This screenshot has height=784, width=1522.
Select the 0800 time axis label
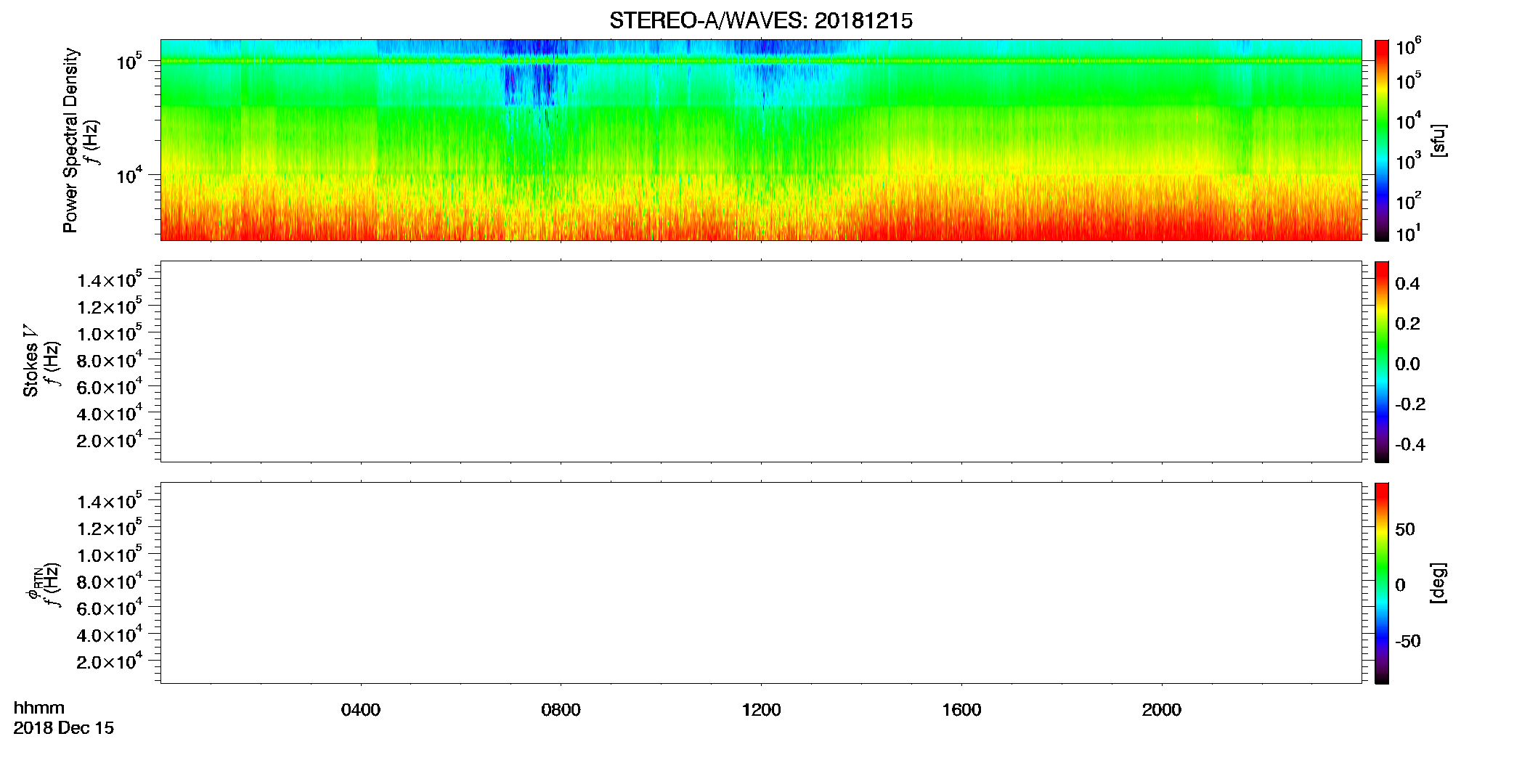click(561, 710)
